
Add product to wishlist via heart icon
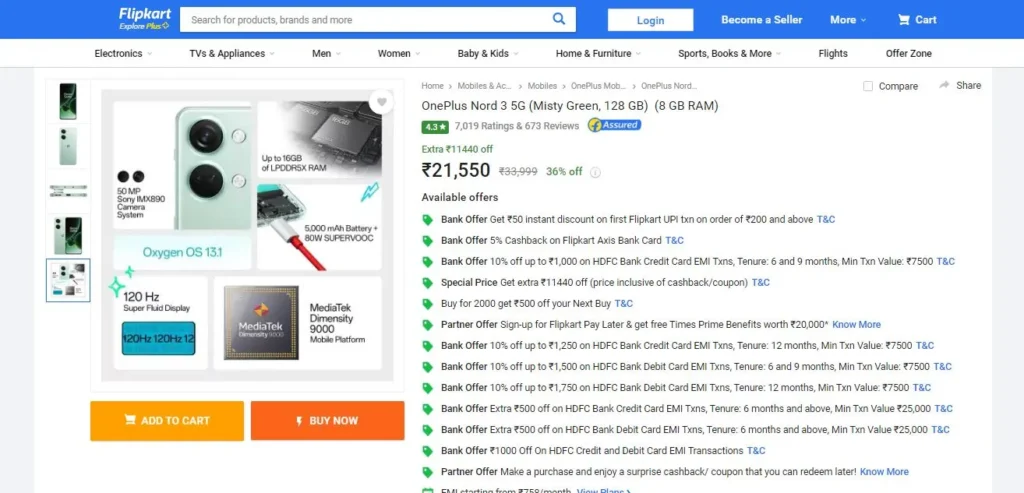(381, 102)
